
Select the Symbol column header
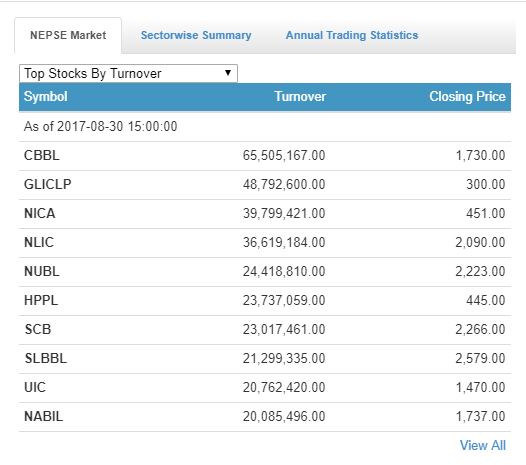(46, 97)
